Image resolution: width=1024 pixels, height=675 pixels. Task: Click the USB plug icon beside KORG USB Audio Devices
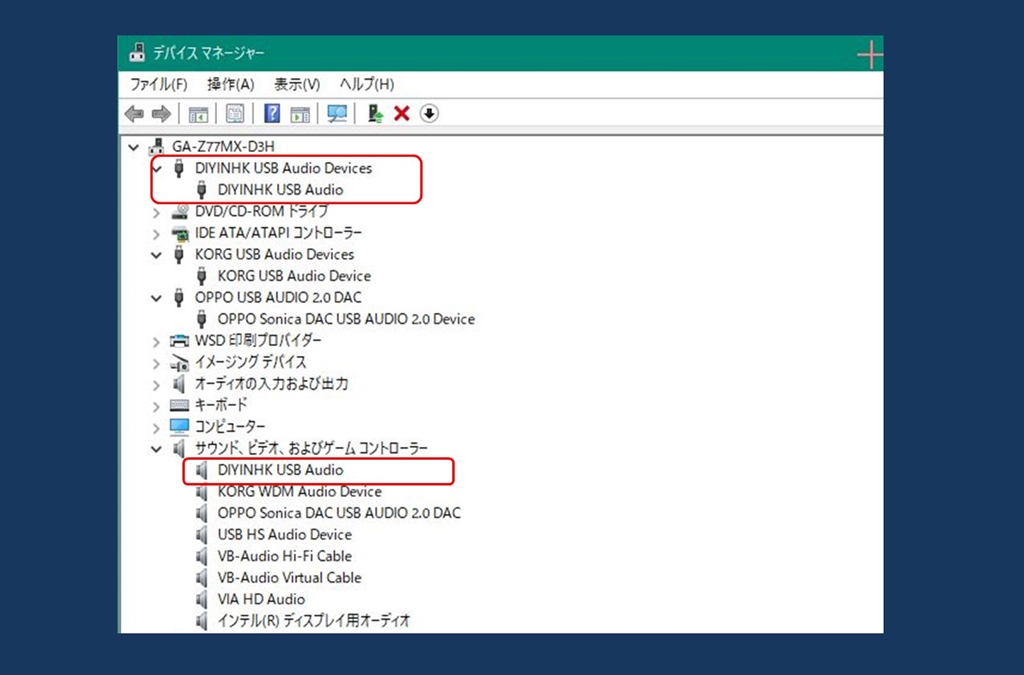pos(179,255)
